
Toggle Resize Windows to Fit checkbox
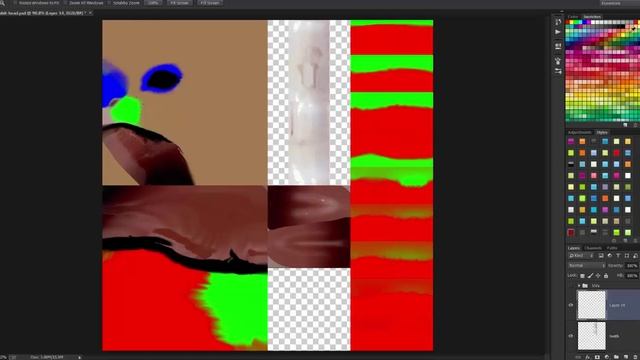click(x=16, y=3)
